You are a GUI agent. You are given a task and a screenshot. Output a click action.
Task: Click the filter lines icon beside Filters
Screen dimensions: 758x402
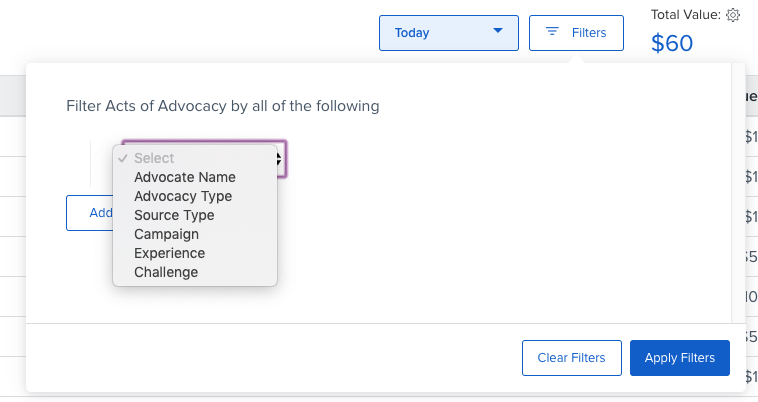point(551,33)
